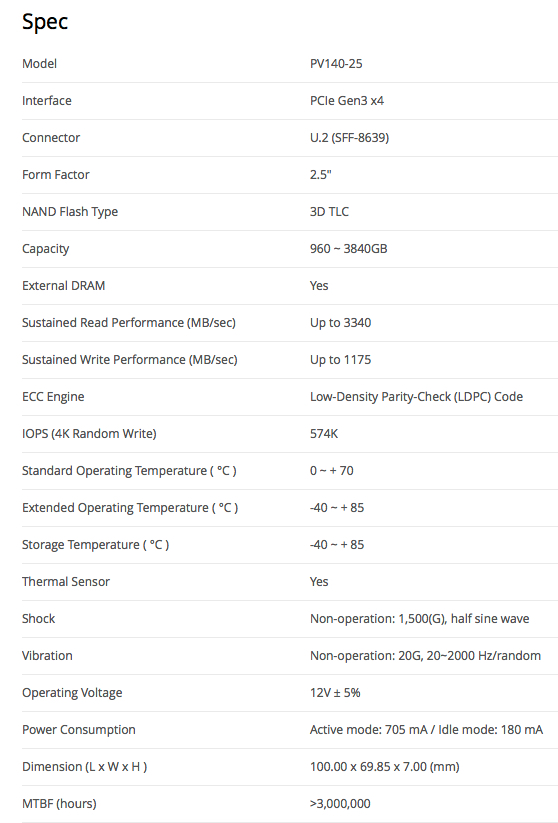Click the Interface row label
The height and width of the screenshot is (823, 558).
coord(47,101)
